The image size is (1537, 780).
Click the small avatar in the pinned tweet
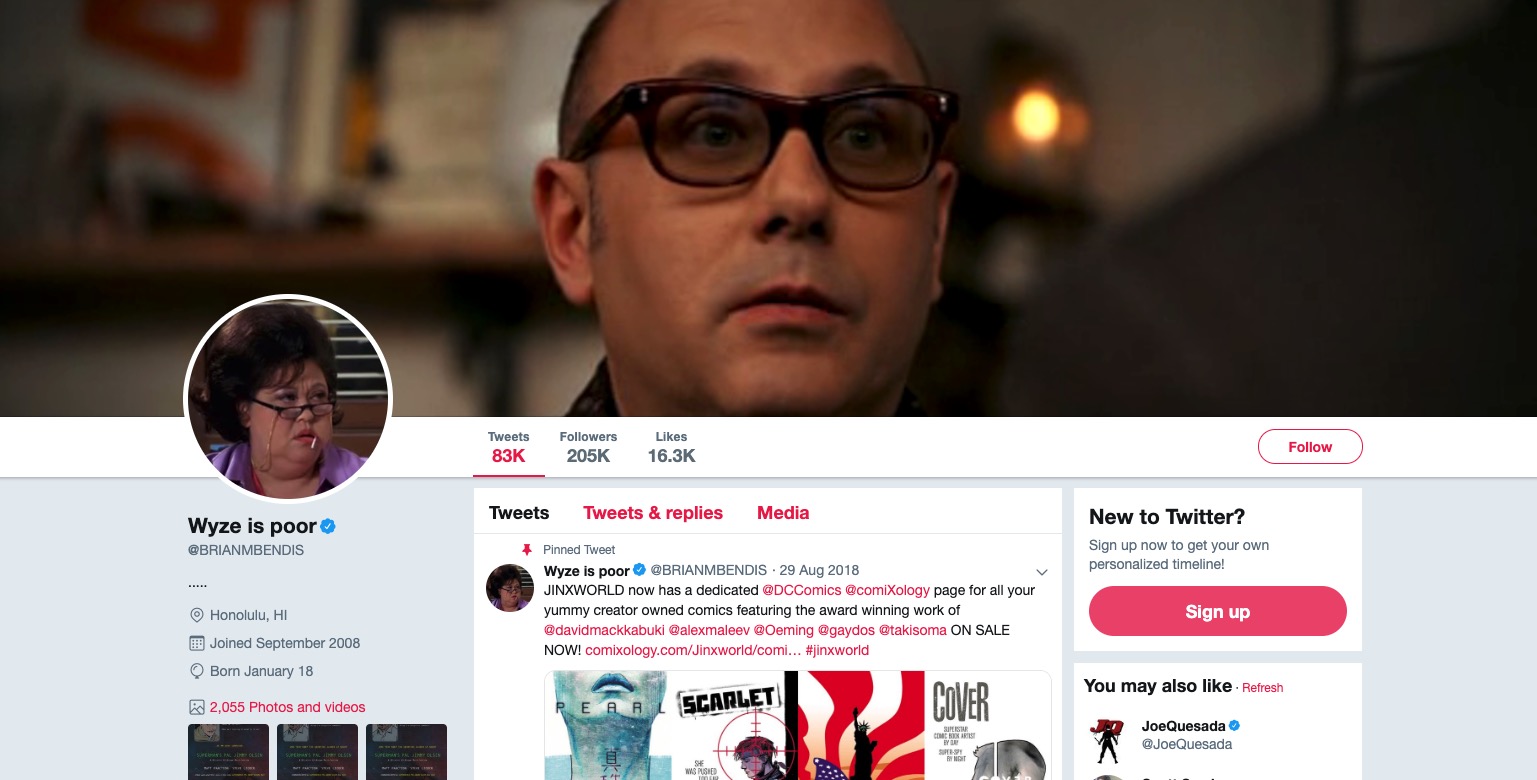(510, 587)
